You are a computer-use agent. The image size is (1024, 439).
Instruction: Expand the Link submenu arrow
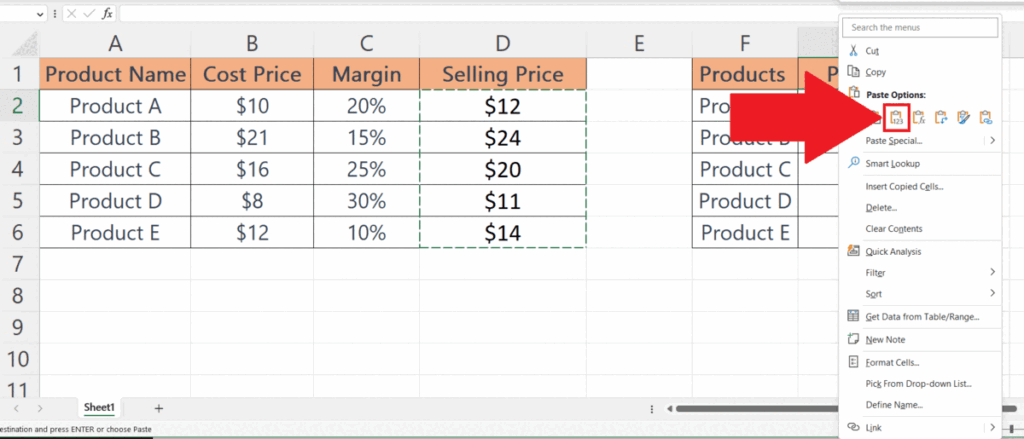(992, 427)
